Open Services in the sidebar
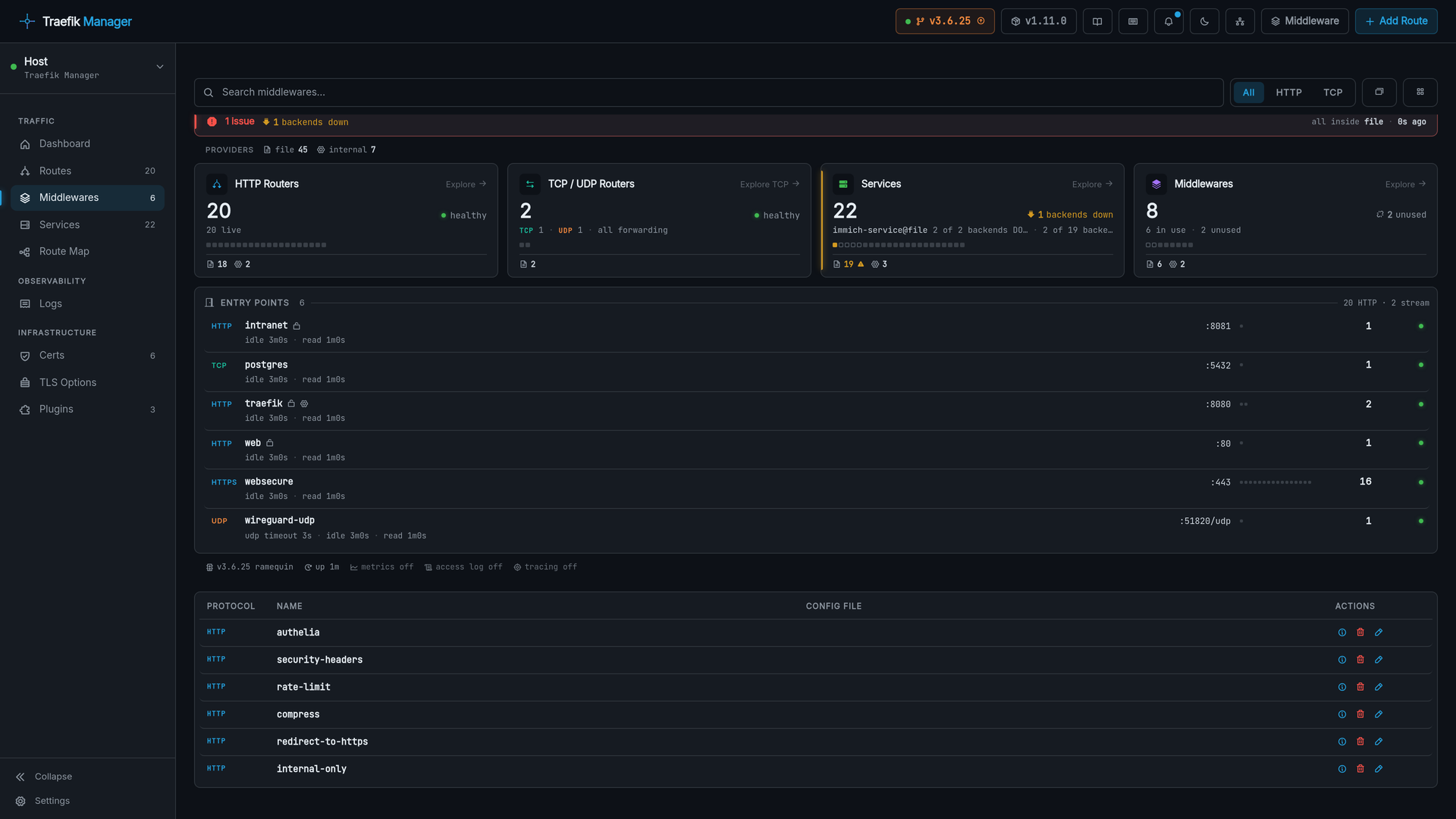 (87, 225)
